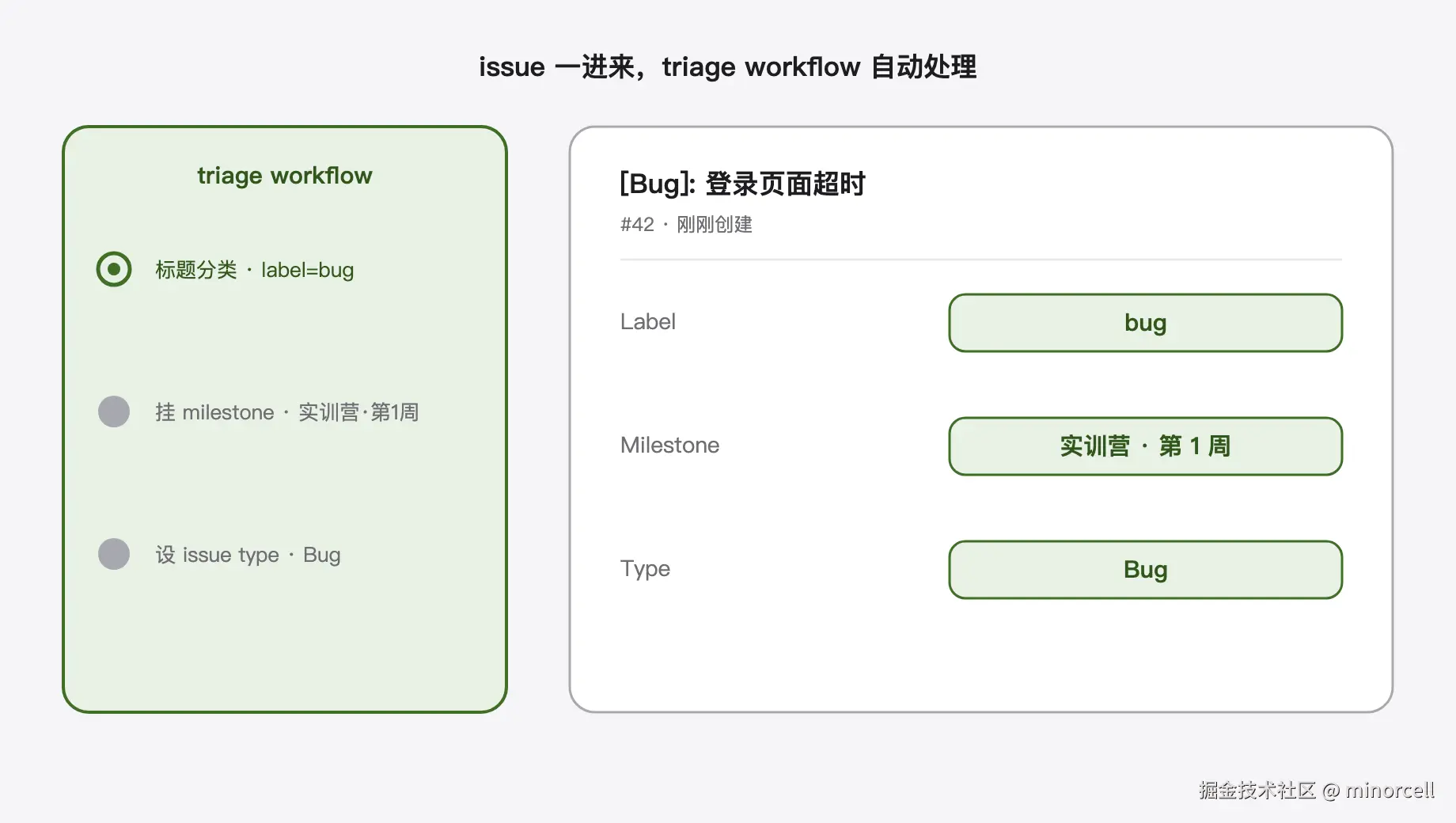Screen dimensions: 1456x823
Task: Click the main heading issue 一进来，triage workflow 自动处理
Action: click(728, 66)
